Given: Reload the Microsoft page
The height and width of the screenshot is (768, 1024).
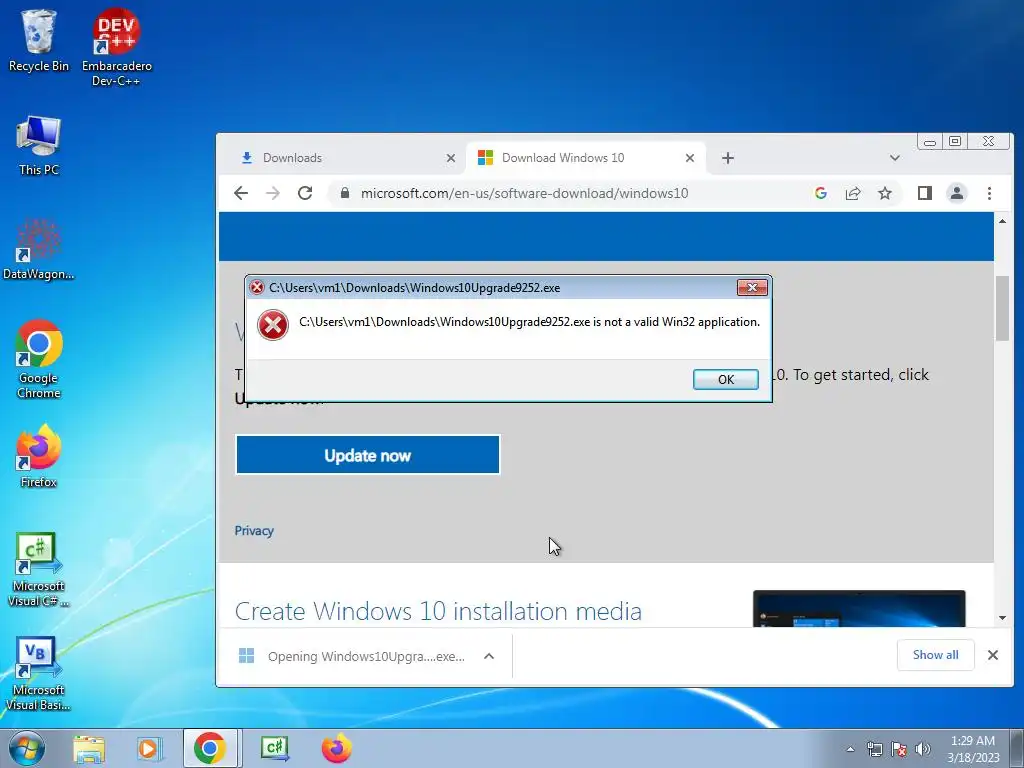Looking at the screenshot, I should tap(305, 193).
